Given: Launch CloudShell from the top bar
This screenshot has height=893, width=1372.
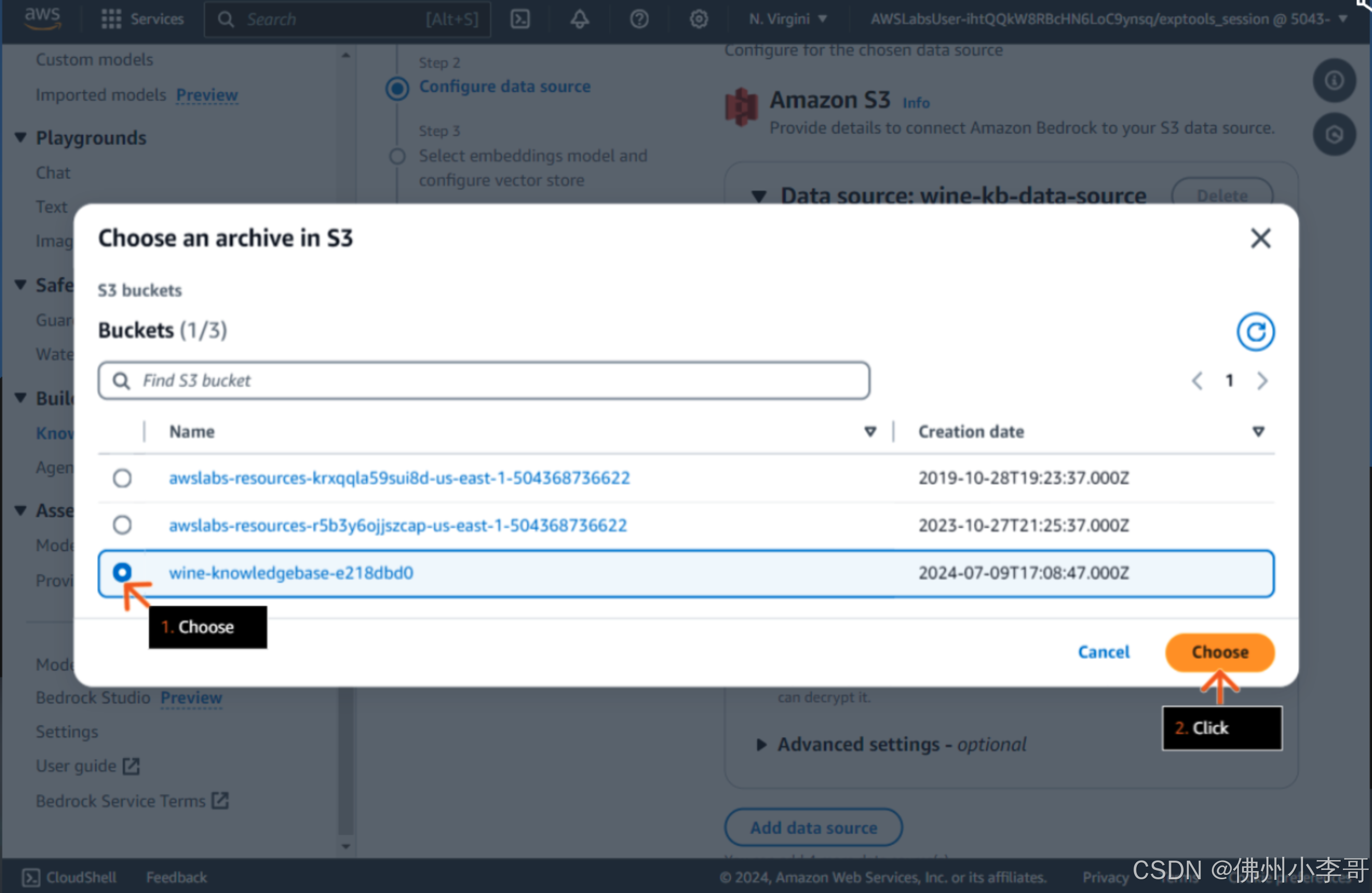Looking at the screenshot, I should [520, 19].
